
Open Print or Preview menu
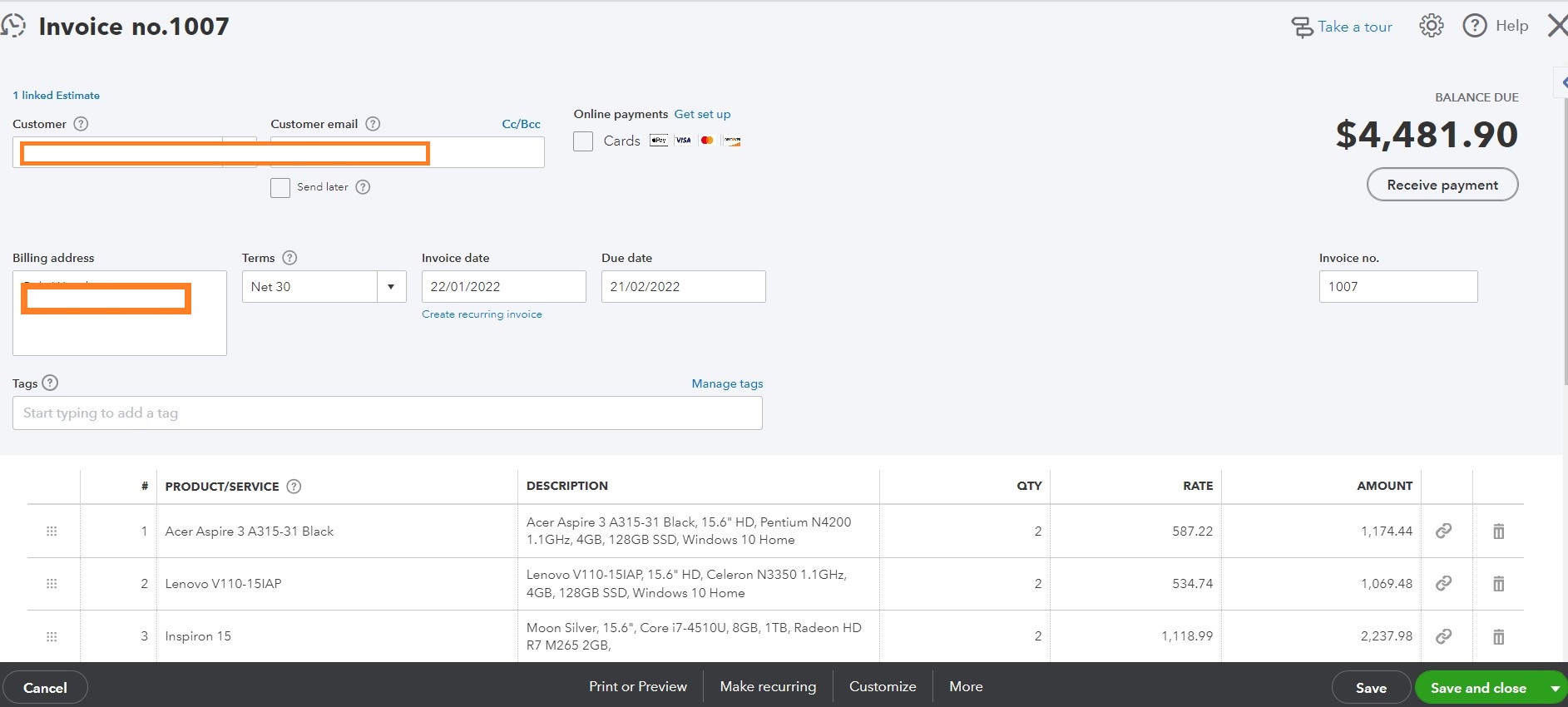pos(638,687)
